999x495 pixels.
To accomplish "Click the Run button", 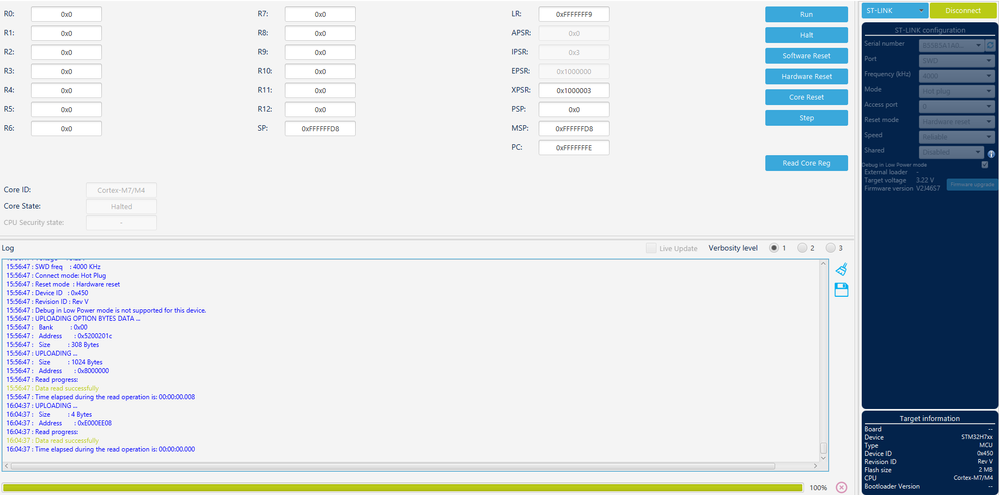I will click(806, 14).
